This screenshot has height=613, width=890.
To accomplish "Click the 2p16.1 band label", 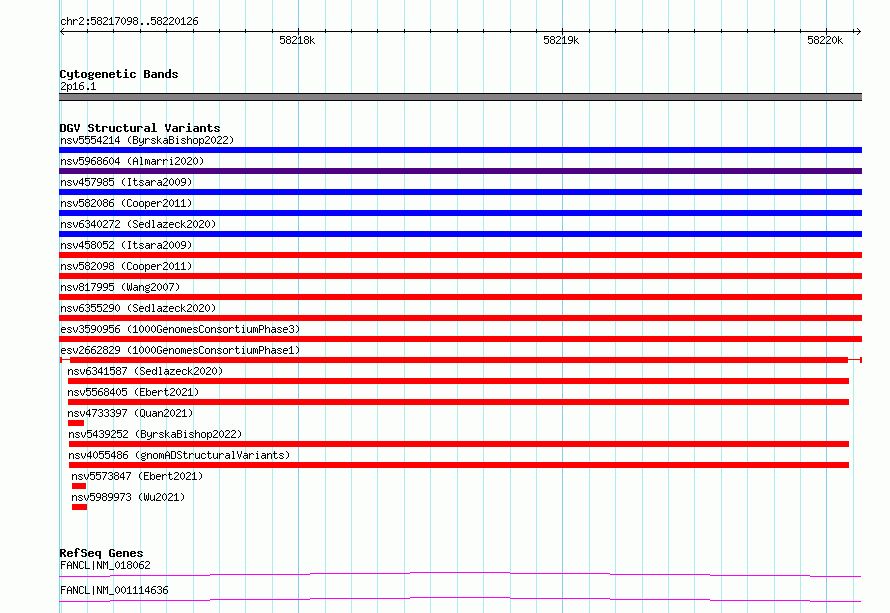I will point(78,86).
